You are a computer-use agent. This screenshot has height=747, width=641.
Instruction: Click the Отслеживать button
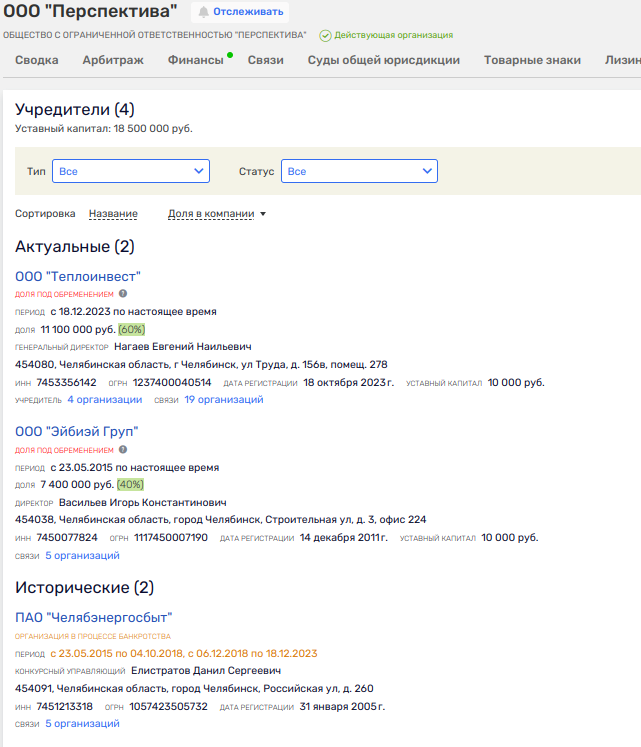(x=240, y=12)
